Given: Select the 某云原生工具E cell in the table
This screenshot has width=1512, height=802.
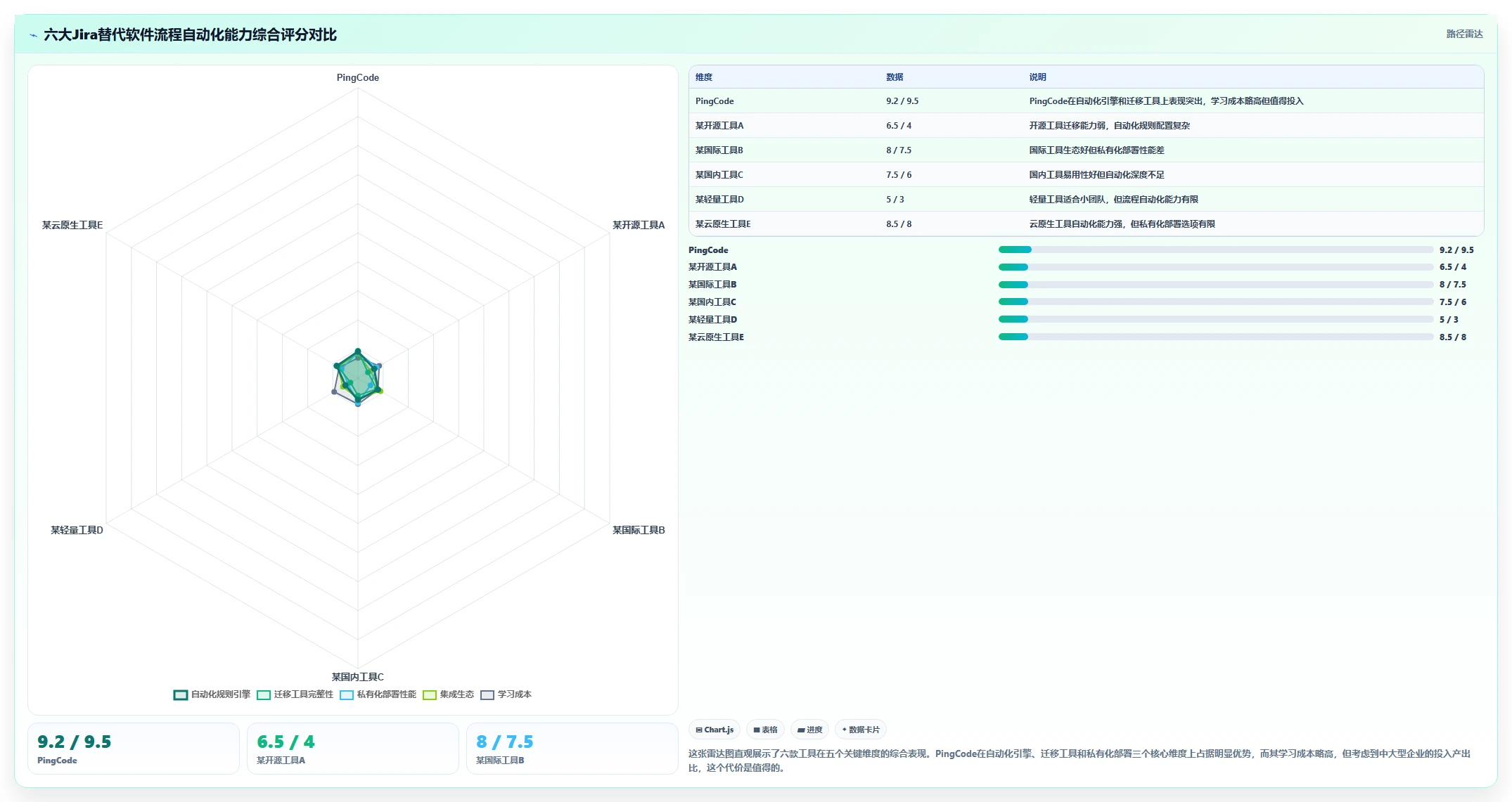Looking at the screenshot, I should click(x=723, y=224).
